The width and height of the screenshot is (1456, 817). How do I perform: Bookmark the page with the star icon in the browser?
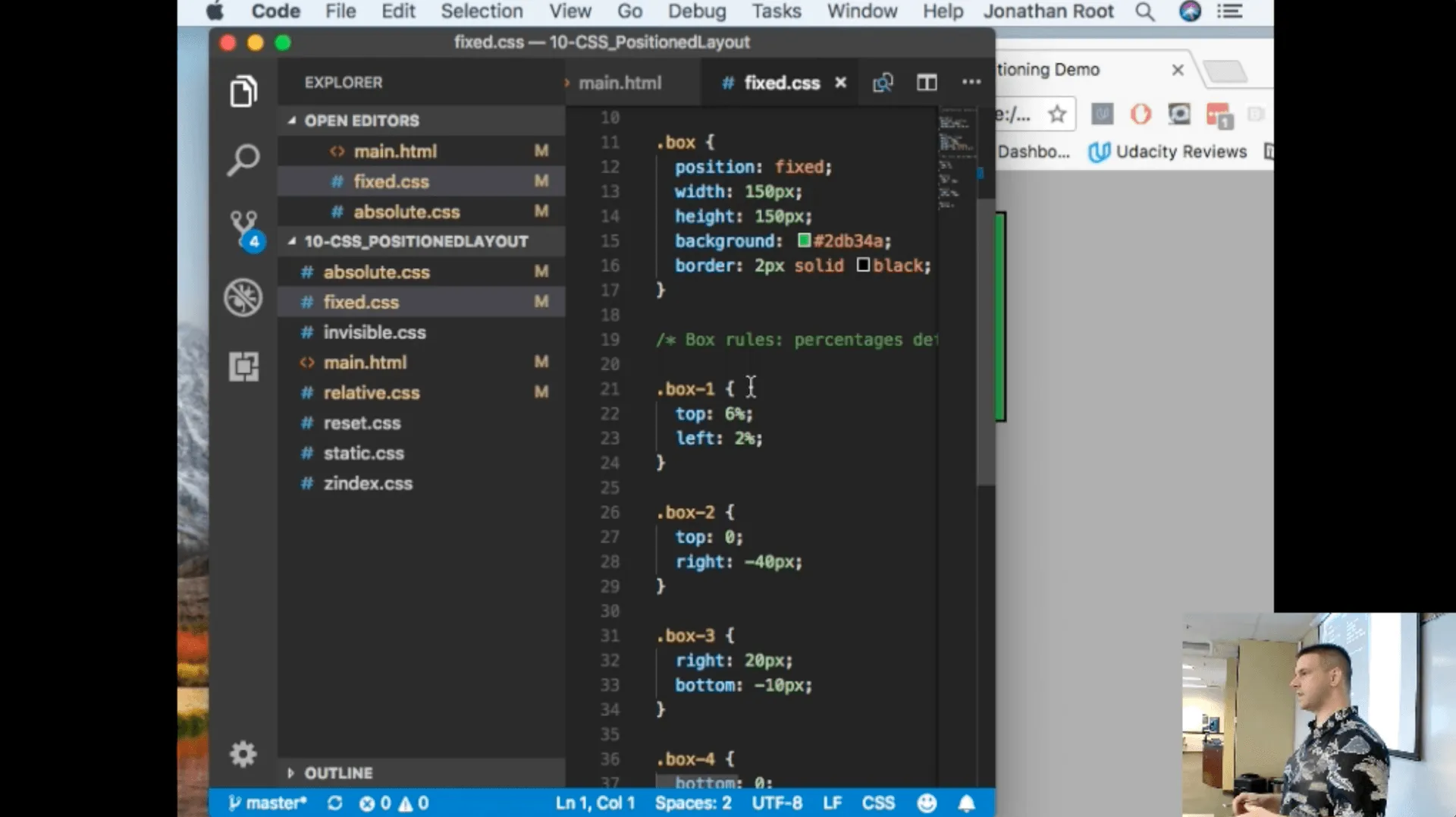[x=1057, y=115]
